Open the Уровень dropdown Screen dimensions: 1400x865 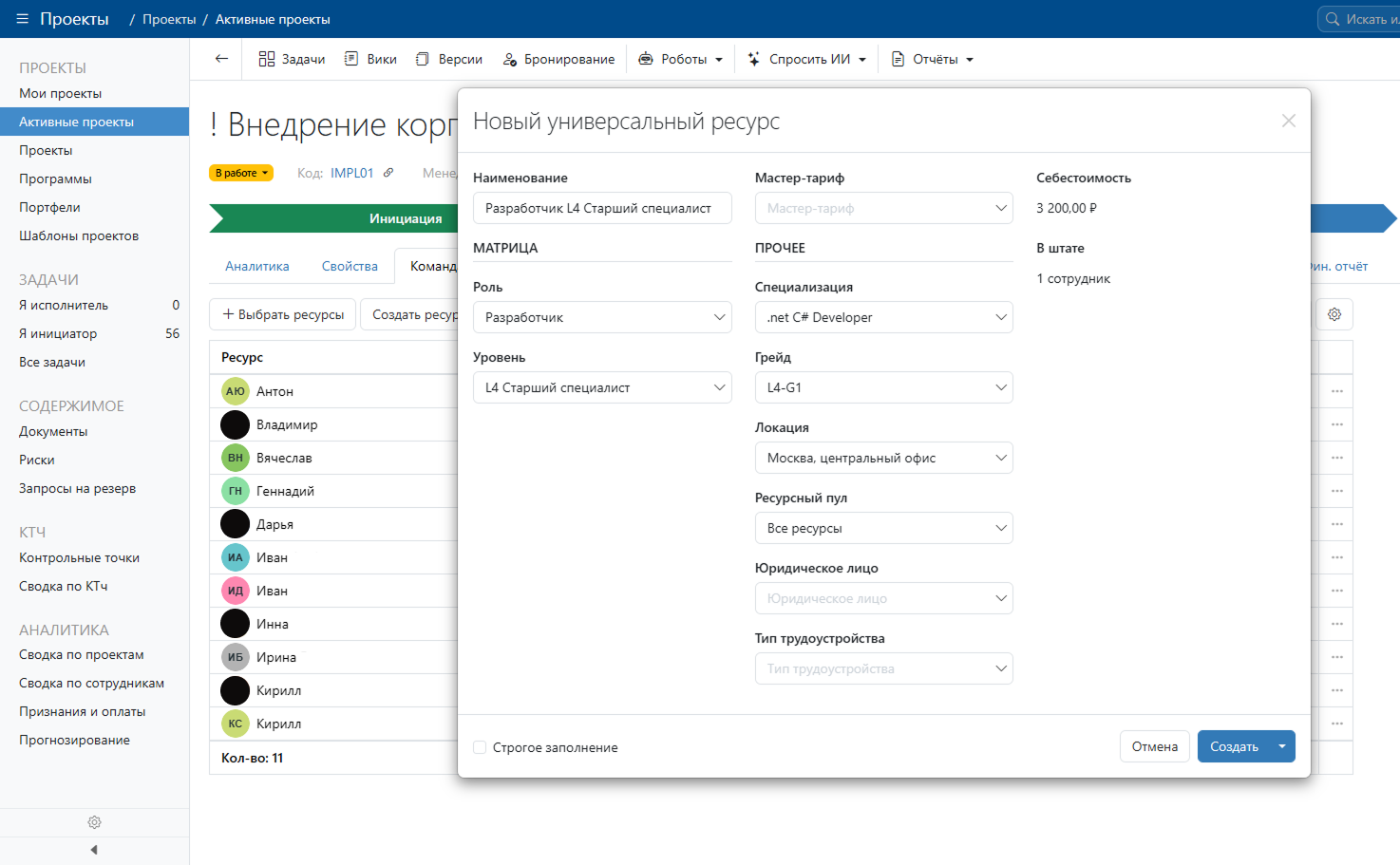tap(602, 387)
